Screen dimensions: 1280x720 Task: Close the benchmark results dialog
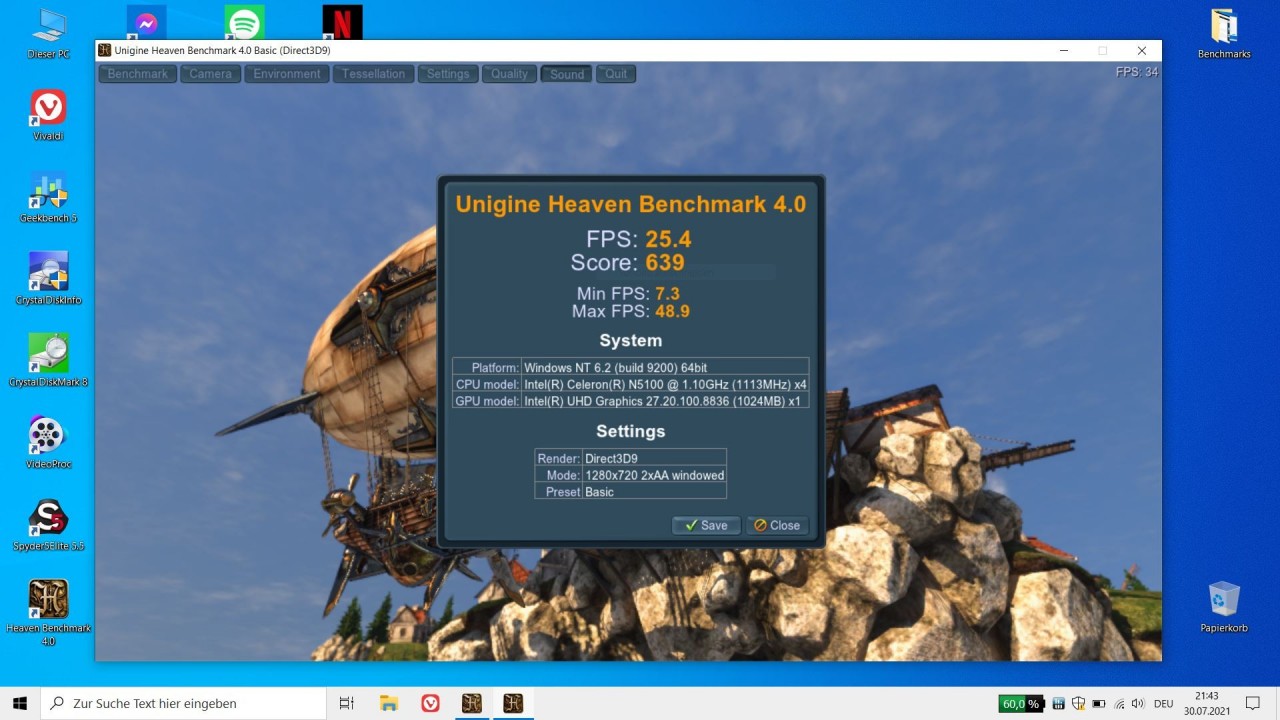(x=777, y=525)
